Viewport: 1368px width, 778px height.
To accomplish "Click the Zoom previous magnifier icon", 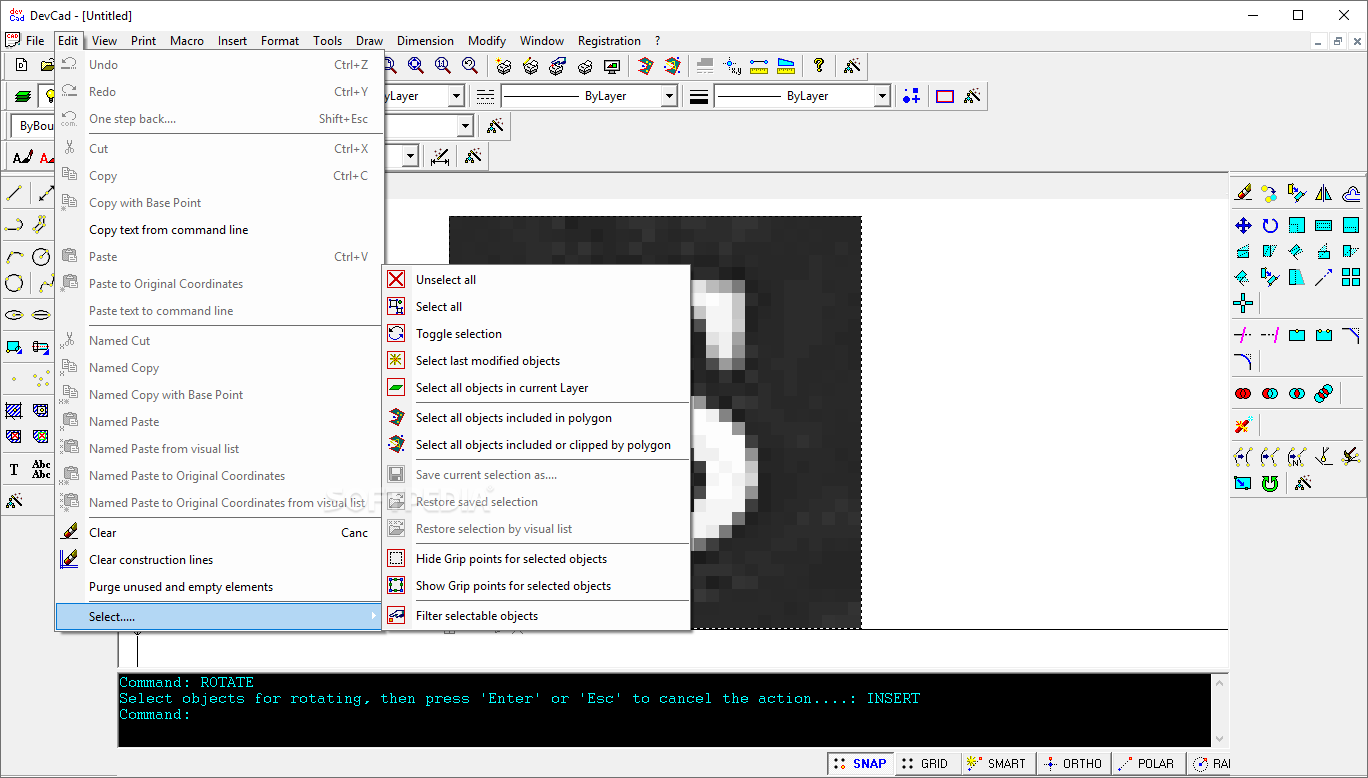I will [469, 65].
